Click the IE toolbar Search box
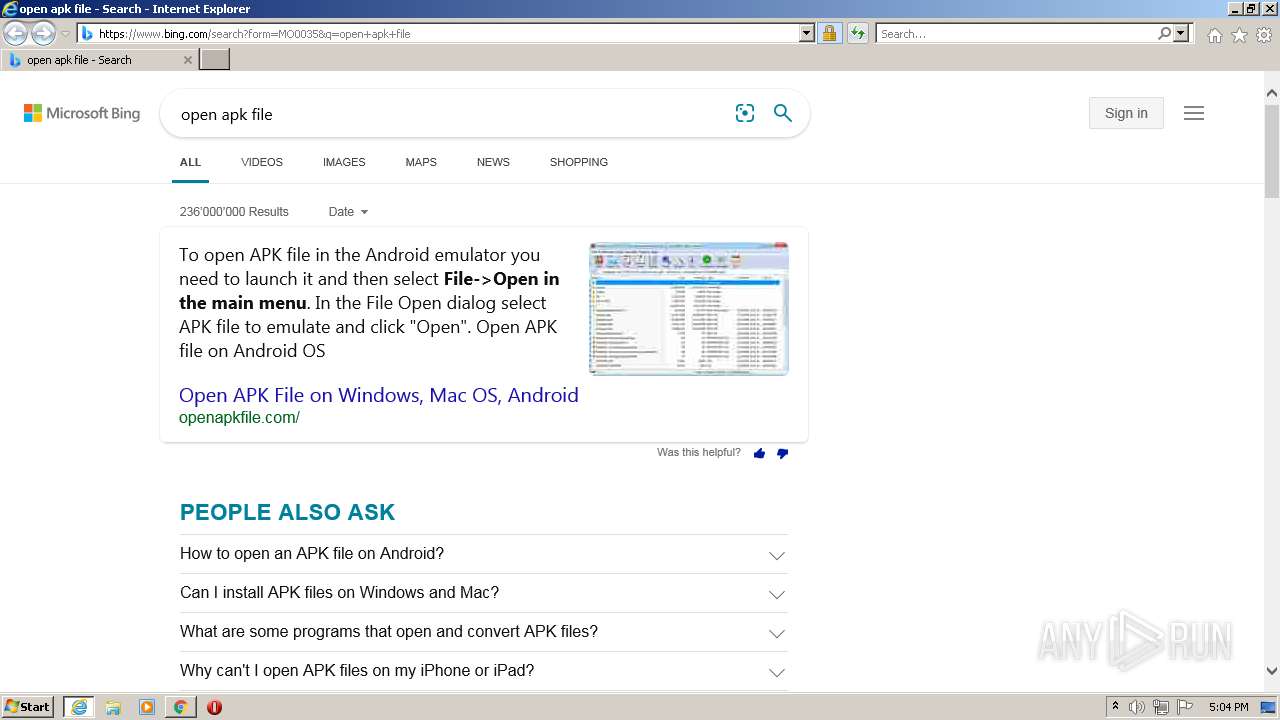 [x=1016, y=34]
